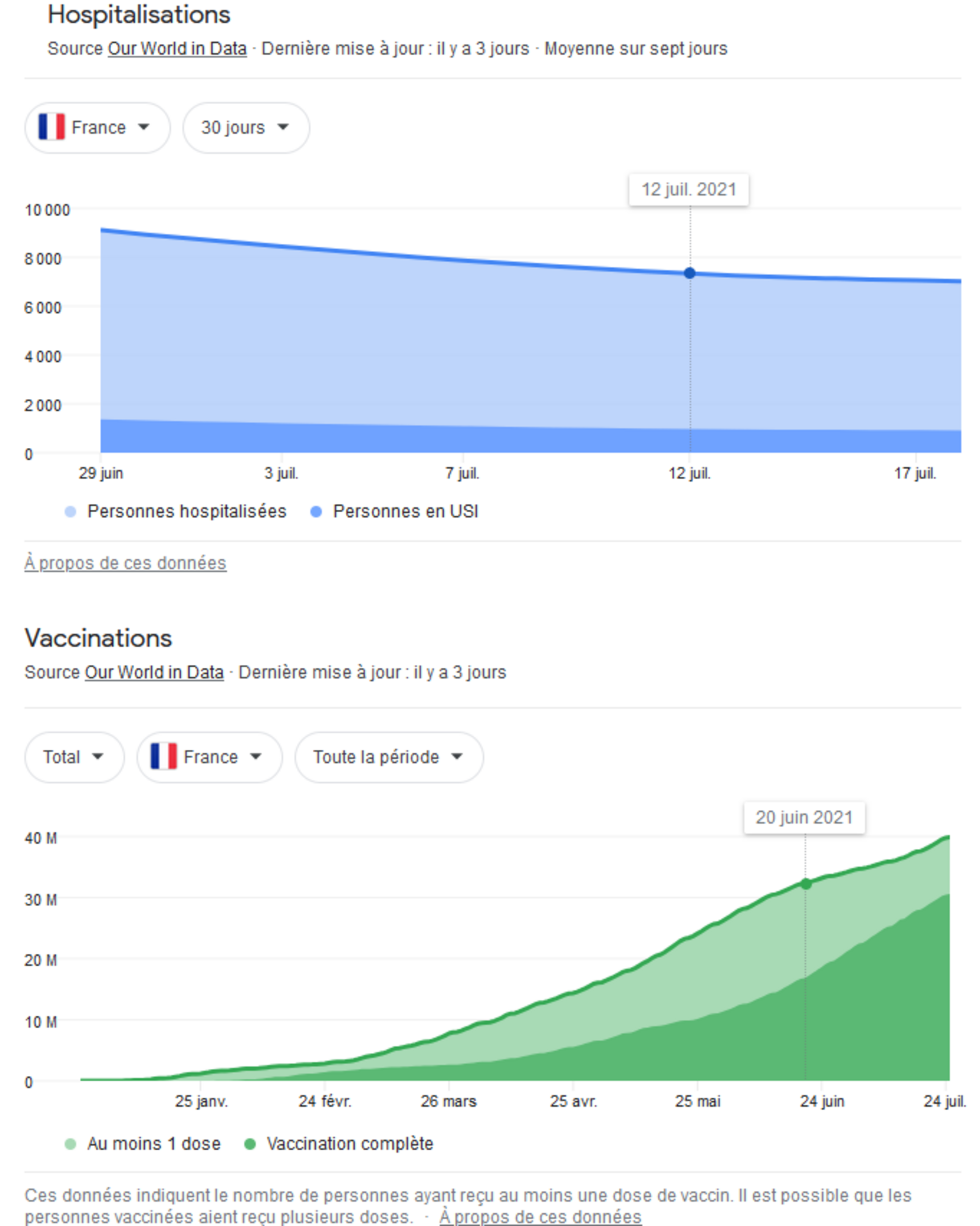Screen dimensions: 980x1226
Task: Open the Total vaccinations metric dropdown
Action: [74, 757]
